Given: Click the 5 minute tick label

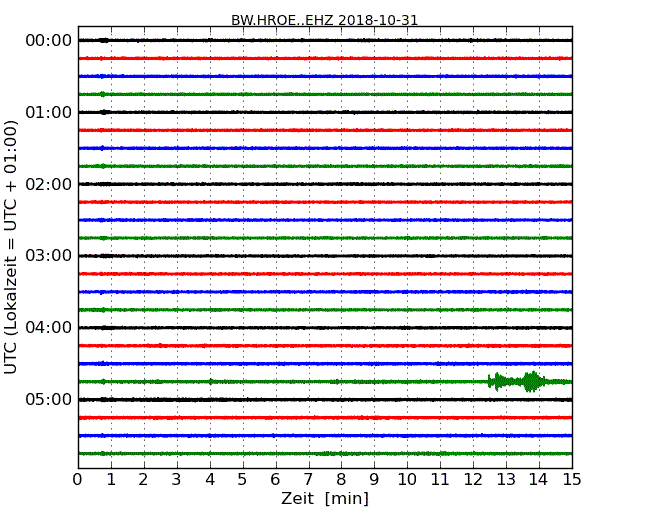Looking at the screenshot, I should coord(243,480).
